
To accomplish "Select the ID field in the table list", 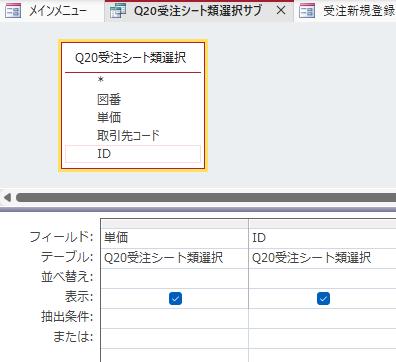I will [x=133, y=154].
